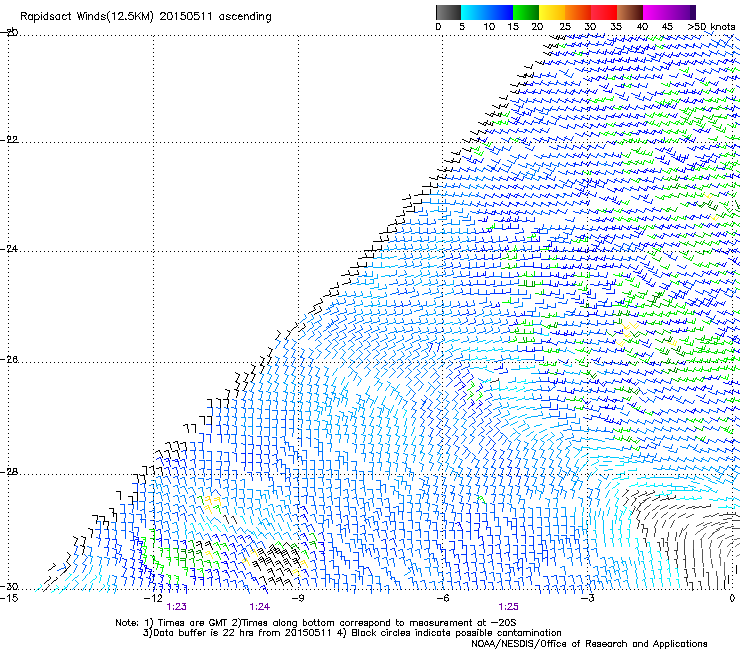Click the cyan 5-10 knots legend swatch
Screen dimensions: 740x650
pyautogui.click(x=474, y=12)
